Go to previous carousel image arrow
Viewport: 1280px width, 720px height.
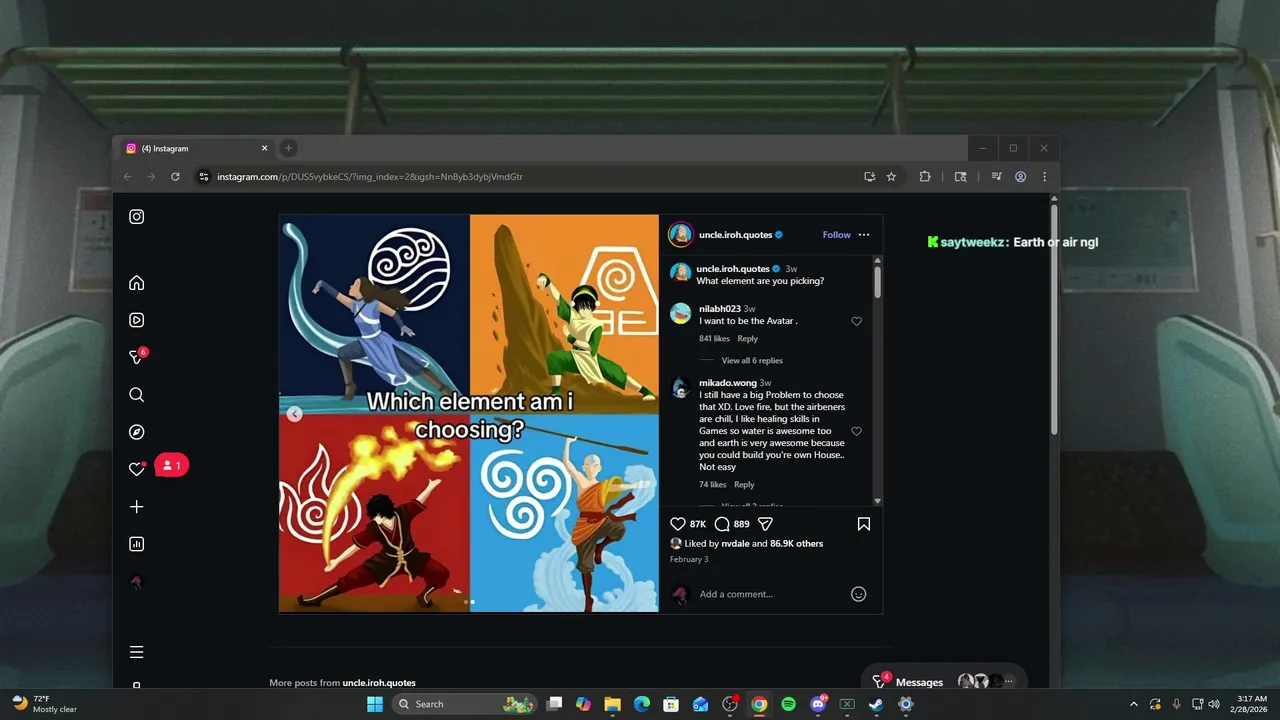(295, 414)
